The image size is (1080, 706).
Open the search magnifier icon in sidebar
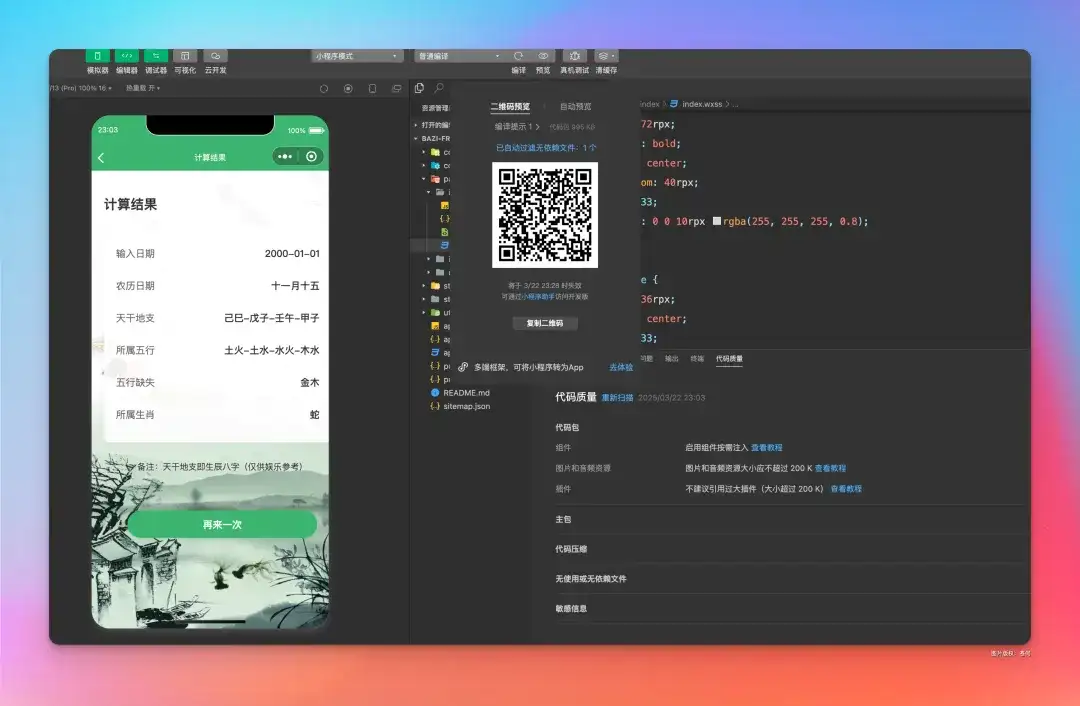coord(439,87)
